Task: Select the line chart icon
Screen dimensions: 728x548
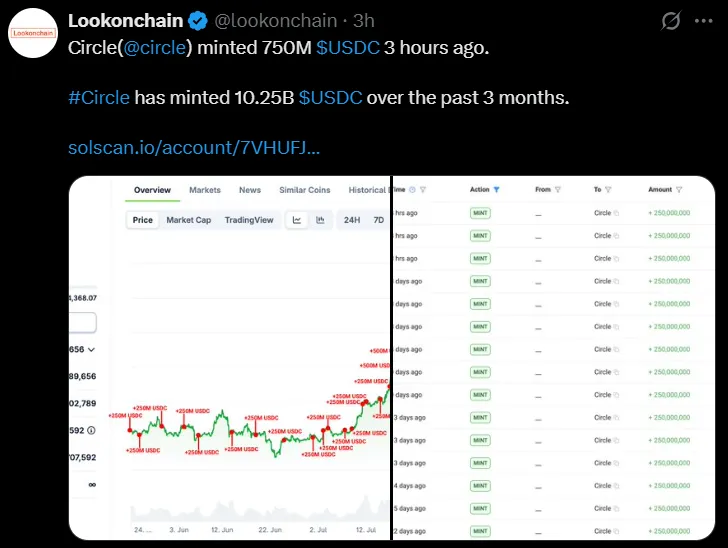Action: tap(297, 220)
